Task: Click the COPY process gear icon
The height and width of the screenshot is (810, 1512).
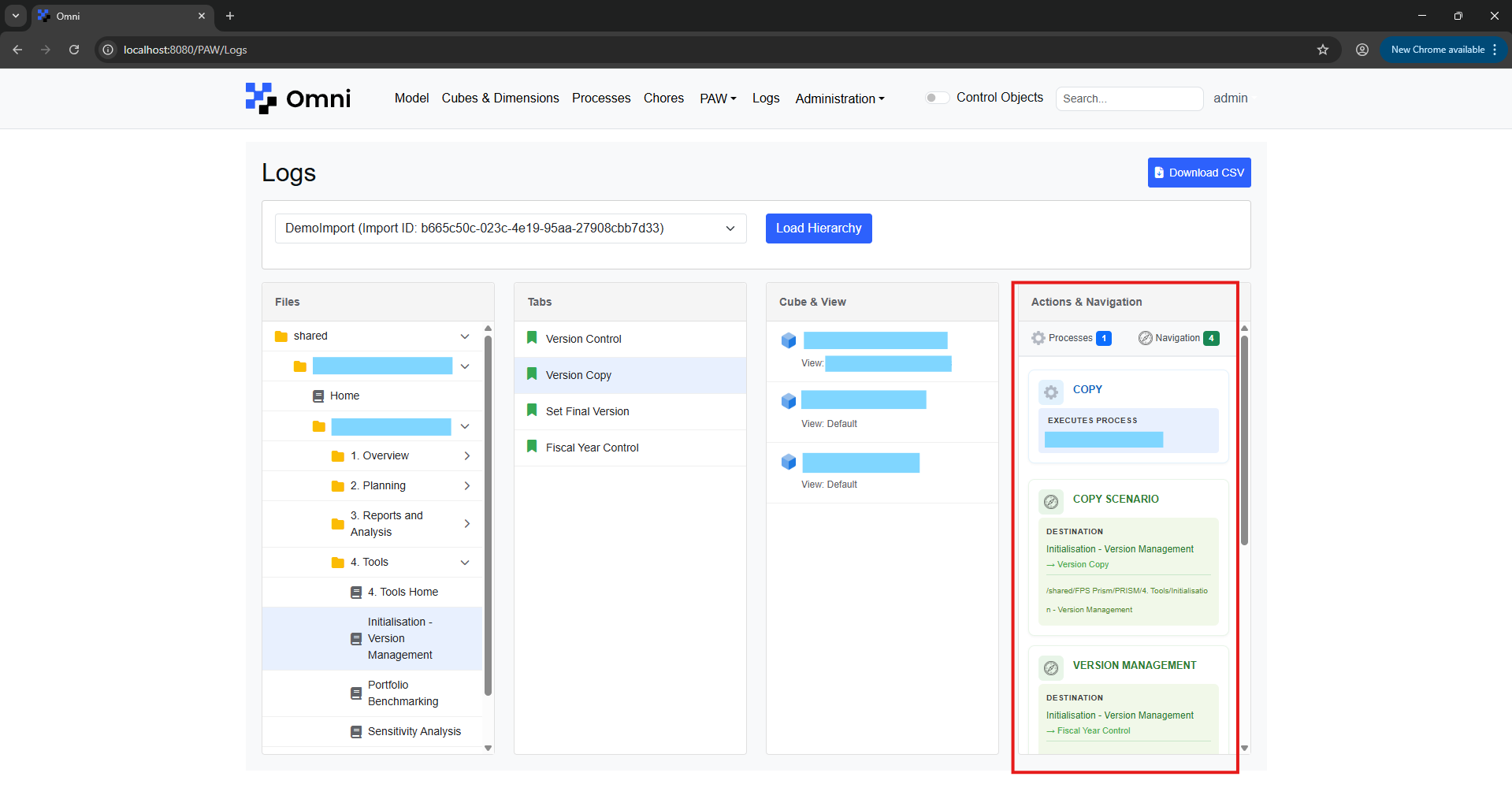Action: coord(1051,392)
